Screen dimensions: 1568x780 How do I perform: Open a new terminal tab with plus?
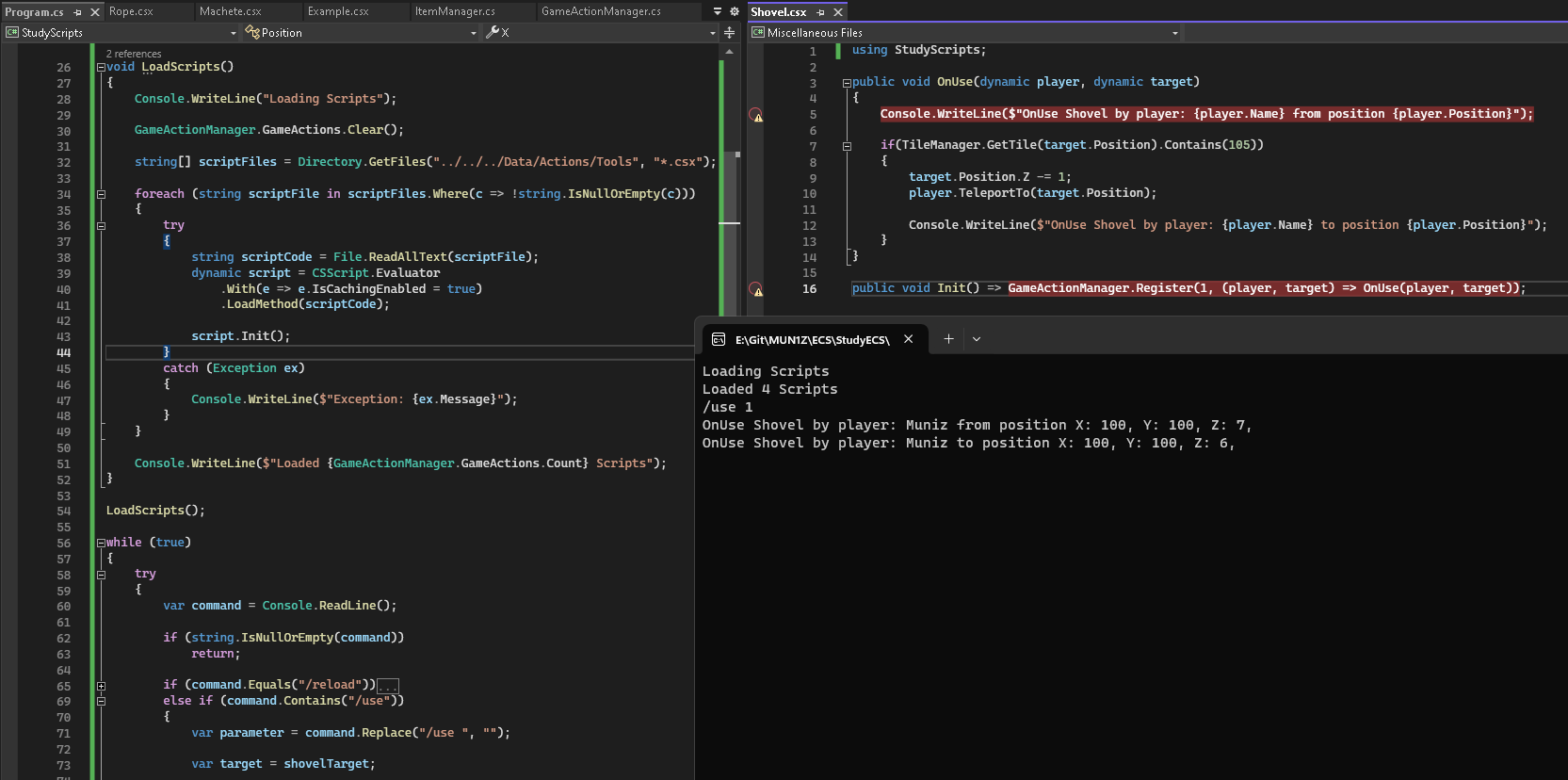pyautogui.click(x=948, y=339)
